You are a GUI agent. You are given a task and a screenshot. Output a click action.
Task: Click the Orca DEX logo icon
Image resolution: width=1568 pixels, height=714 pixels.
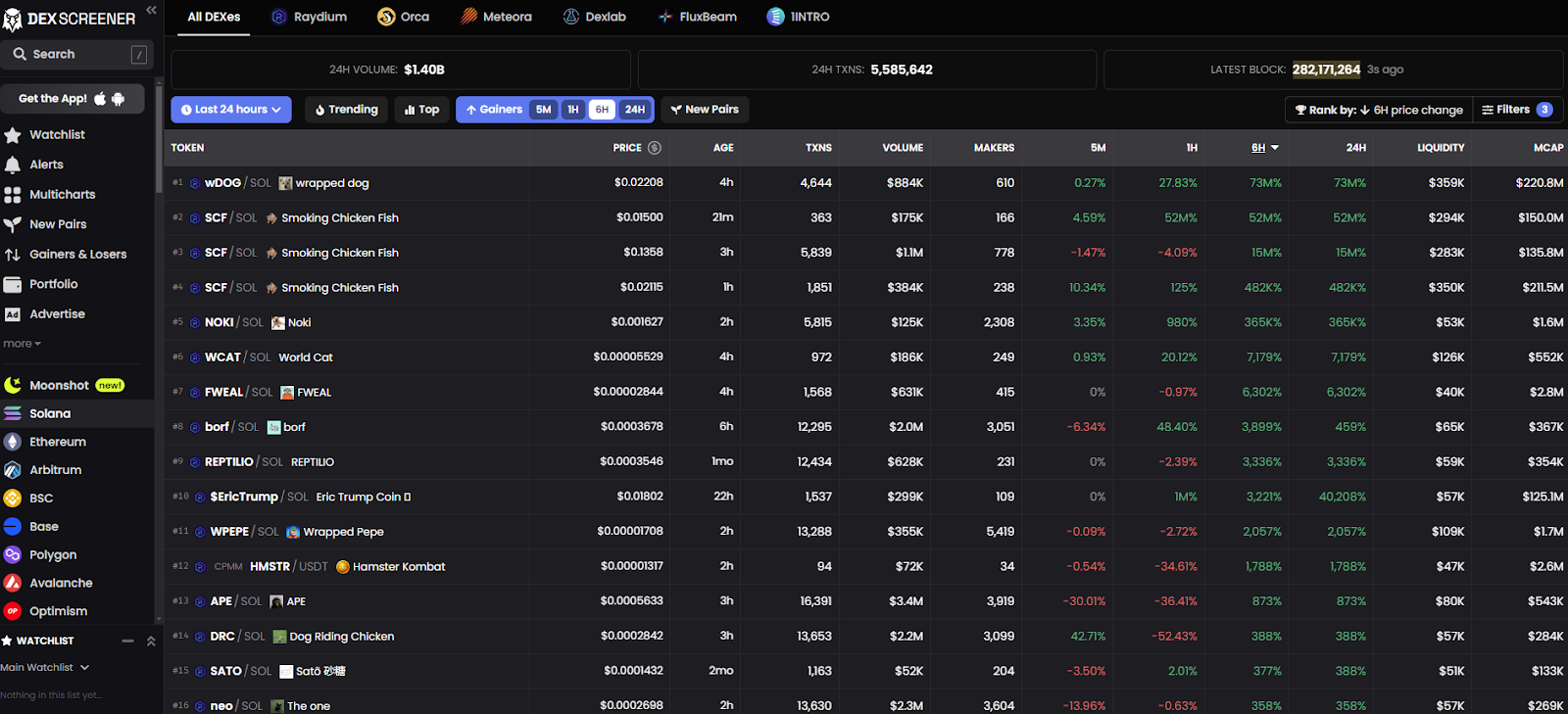386,17
